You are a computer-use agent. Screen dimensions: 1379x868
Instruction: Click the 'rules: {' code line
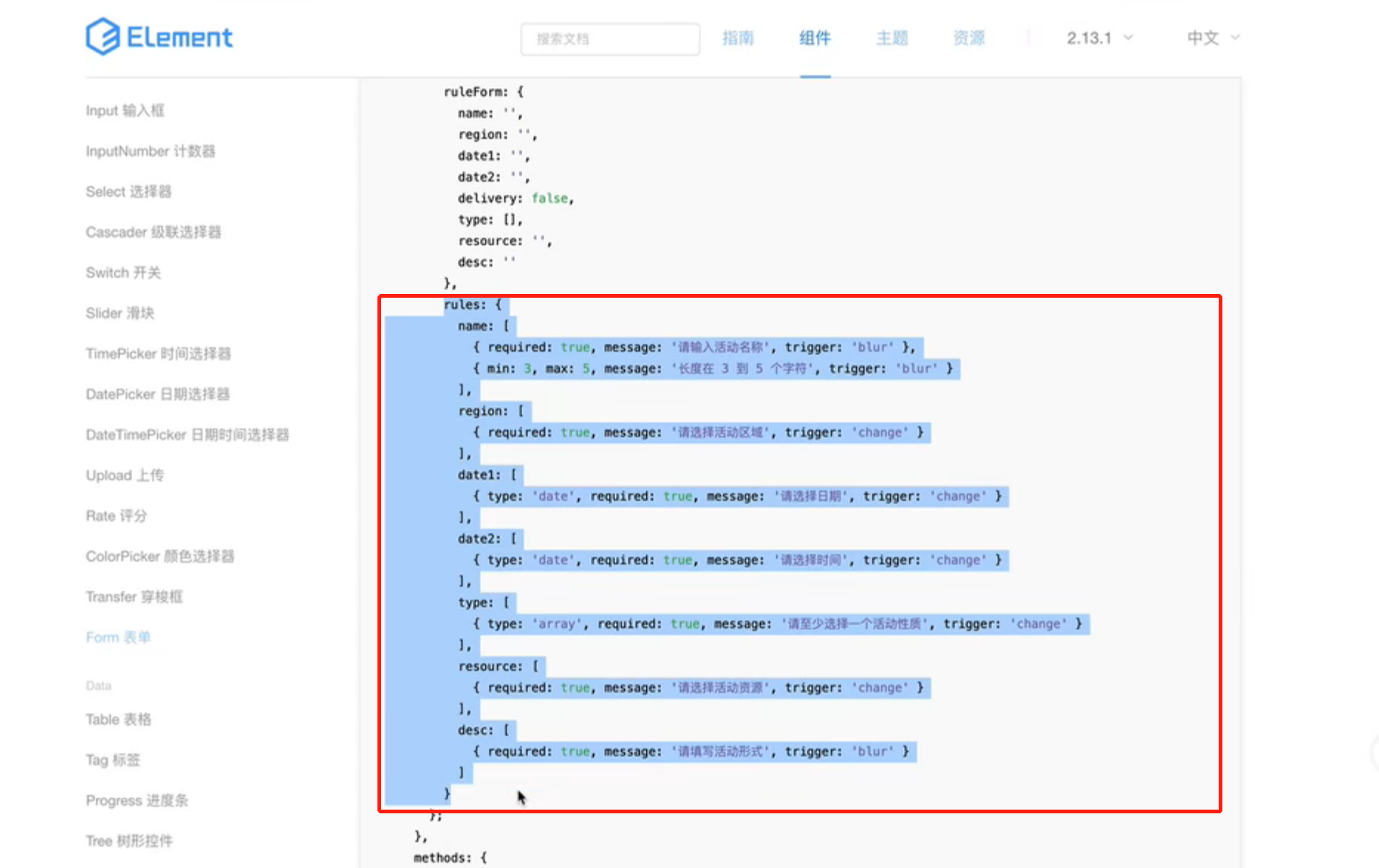pyautogui.click(x=473, y=304)
